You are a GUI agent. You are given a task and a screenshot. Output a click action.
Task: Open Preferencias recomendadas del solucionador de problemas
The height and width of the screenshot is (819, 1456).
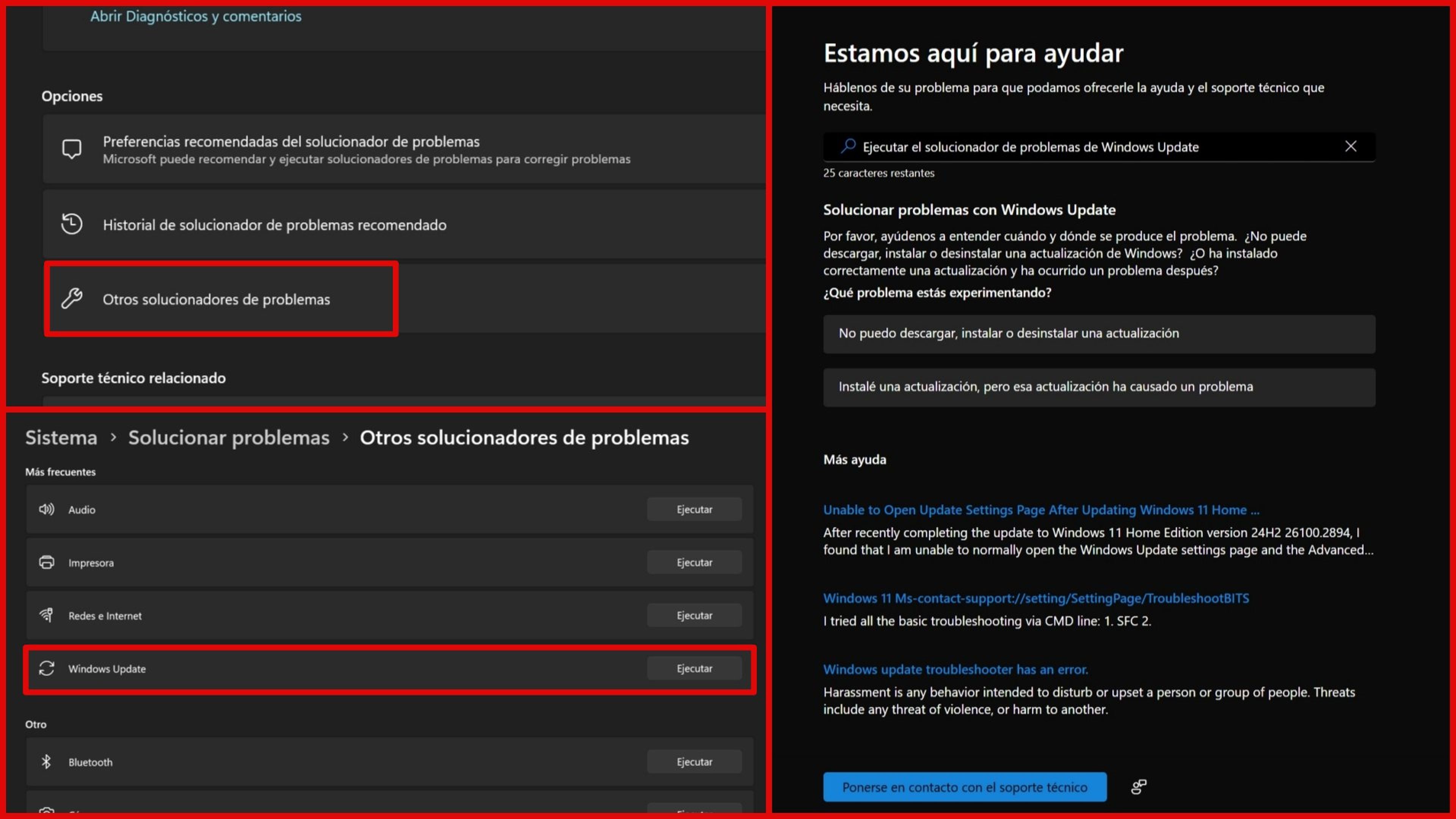pyautogui.click(x=403, y=149)
